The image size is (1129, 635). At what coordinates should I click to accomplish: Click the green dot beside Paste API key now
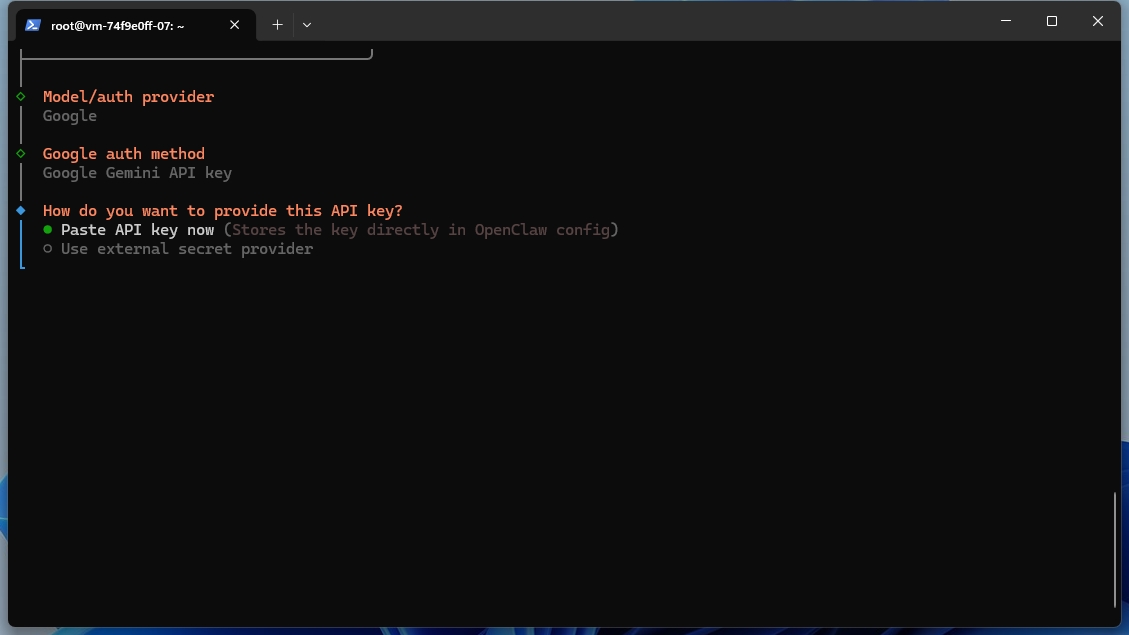click(x=46, y=229)
